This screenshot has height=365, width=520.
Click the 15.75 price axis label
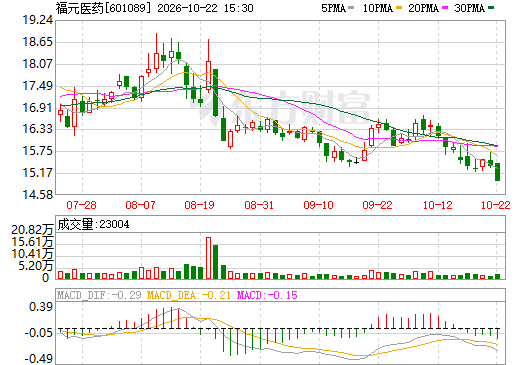coord(38,151)
